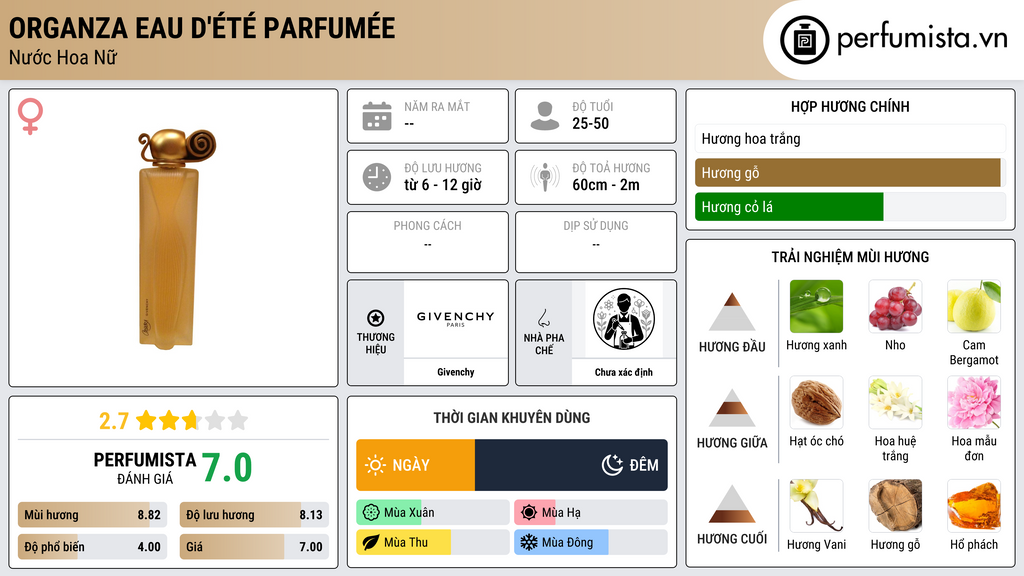Image resolution: width=1024 pixels, height=576 pixels.
Task: Click the dark Đêm time segment
Action: click(571, 465)
